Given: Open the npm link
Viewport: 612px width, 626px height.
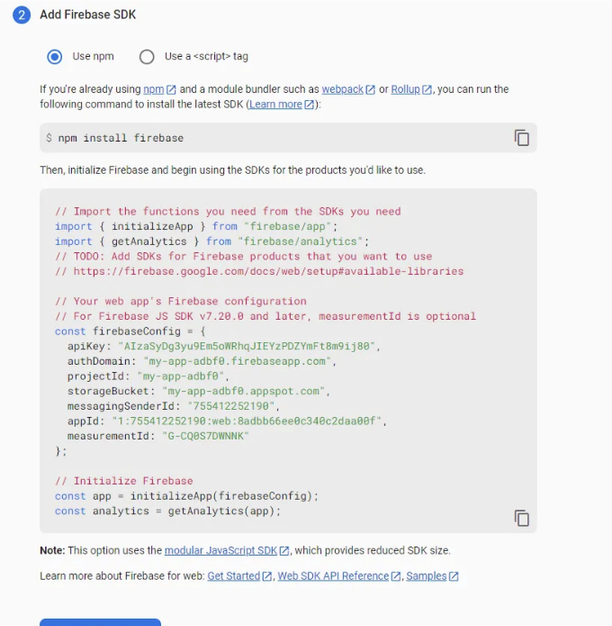Looking at the screenshot, I should click(154, 89).
